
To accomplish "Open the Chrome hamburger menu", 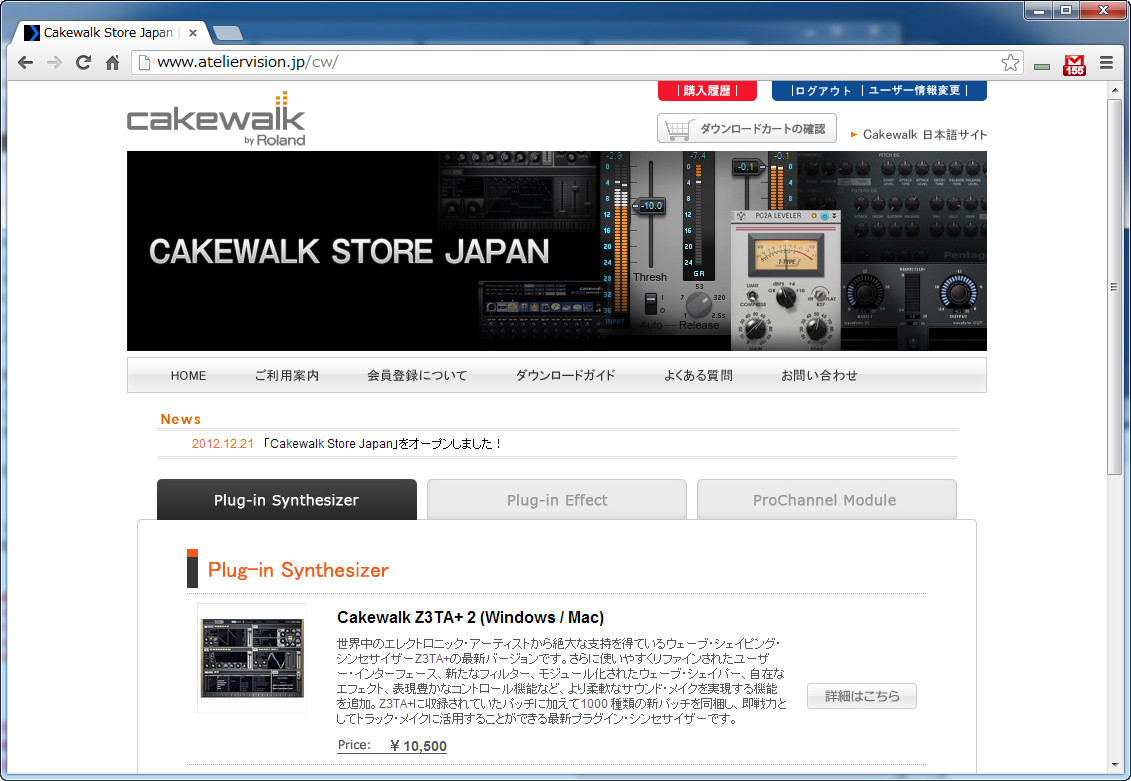I will 1106,63.
